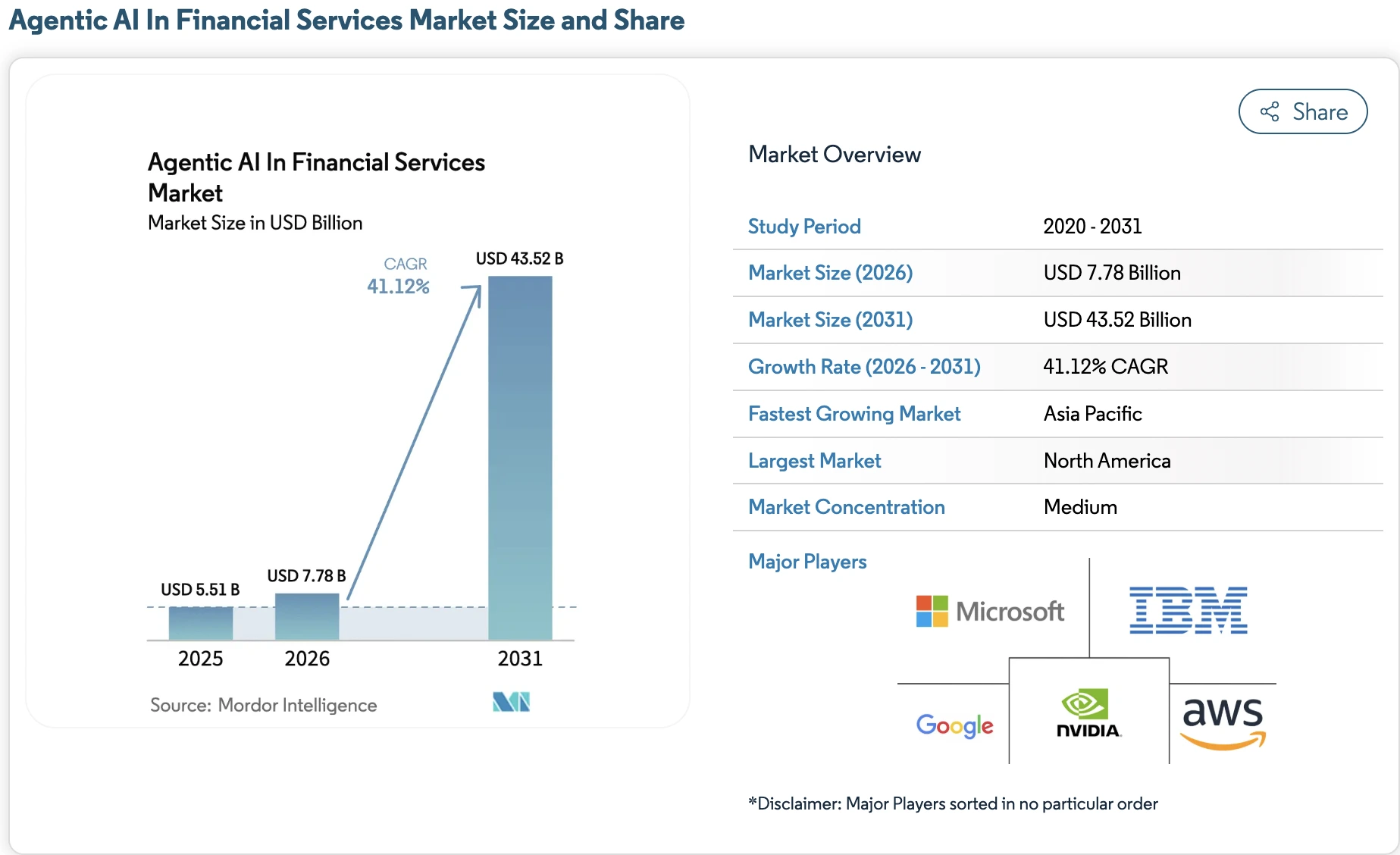Viewport: 1400px width, 855px height.
Task: Click the IBM logo in Major Players
Action: point(1188,610)
